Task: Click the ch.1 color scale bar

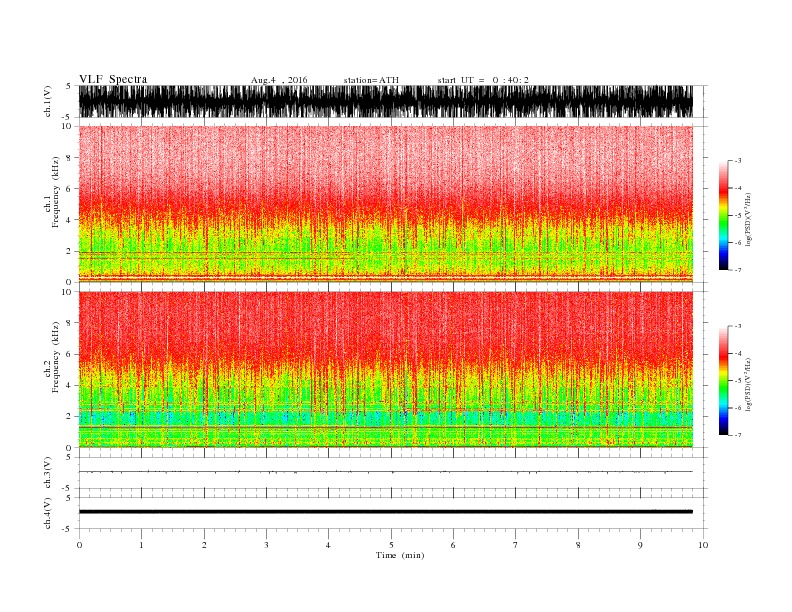Action: [723, 215]
